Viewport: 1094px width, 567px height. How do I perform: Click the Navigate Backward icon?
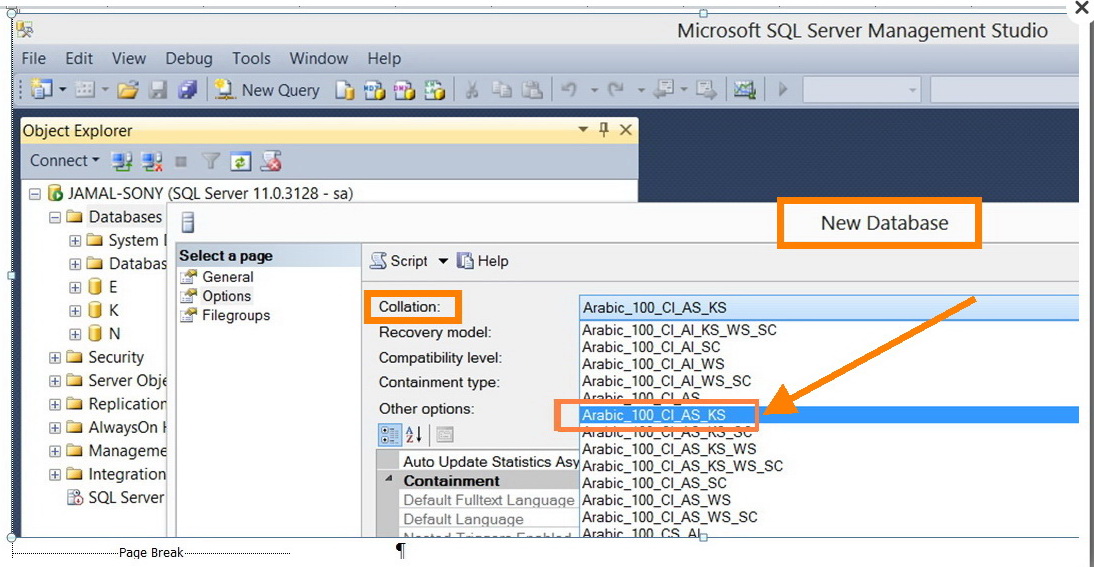click(664, 89)
